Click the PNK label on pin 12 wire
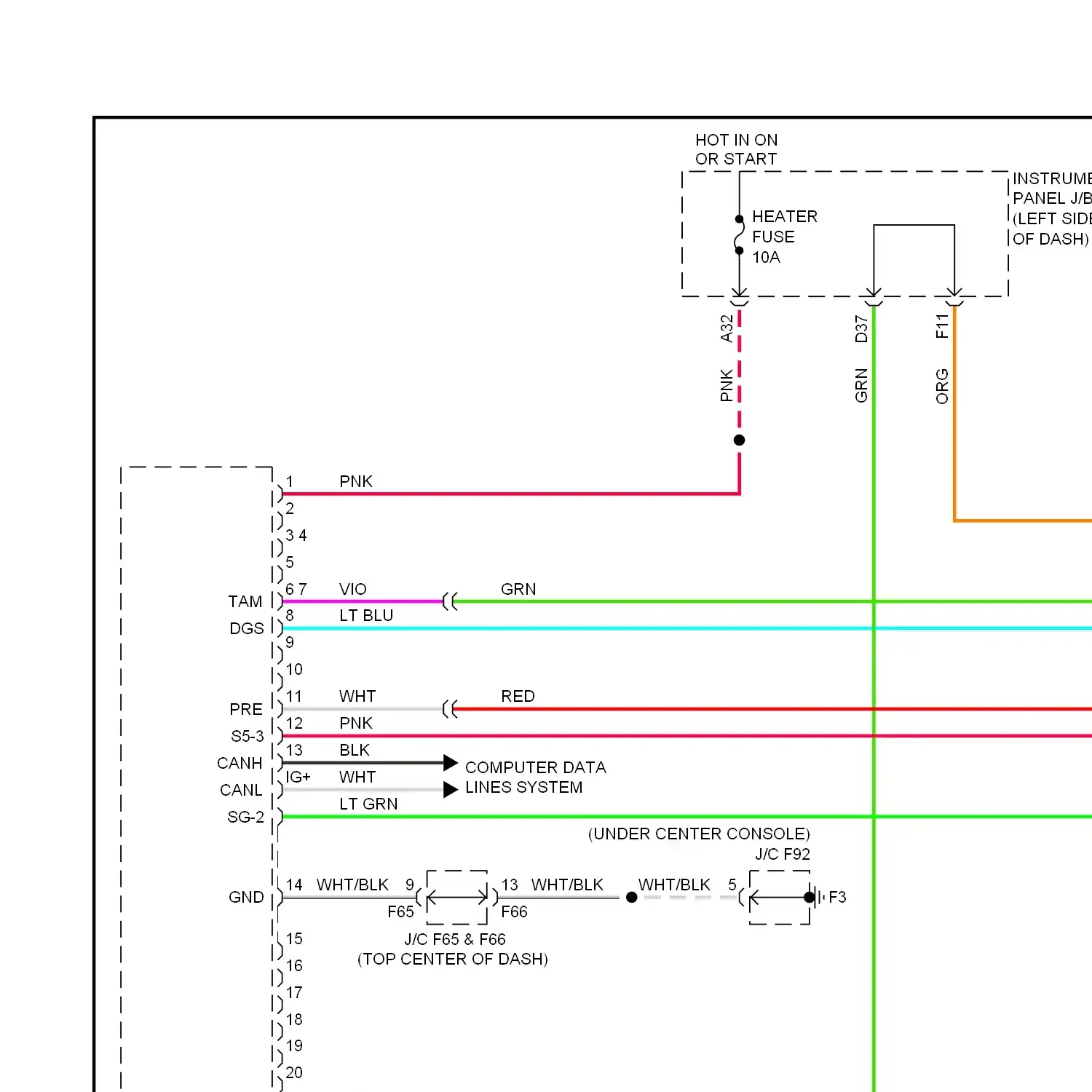Viewport: 1092px width, 1092px height. click(x=356, y=723)
